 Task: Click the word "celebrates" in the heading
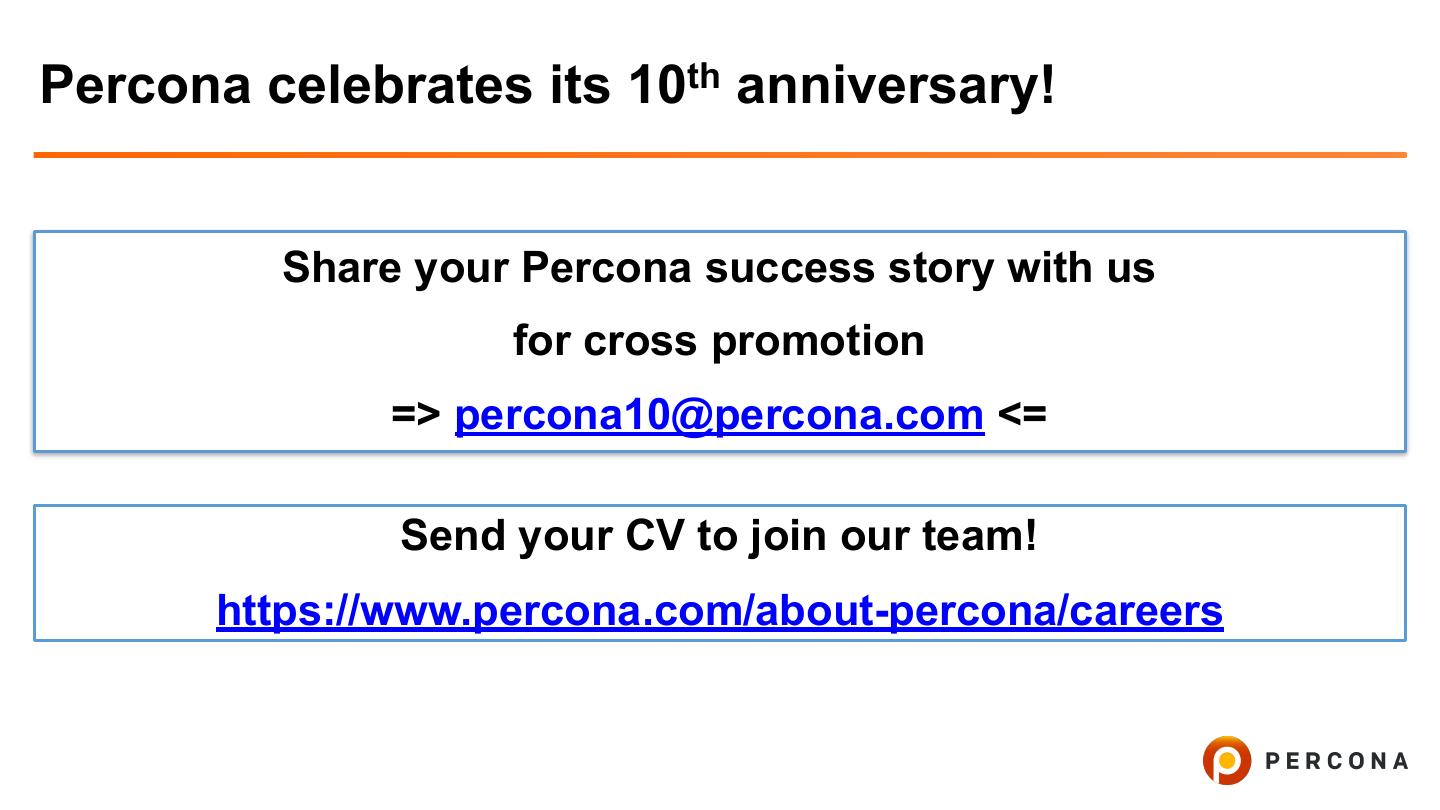click(400, 86)
